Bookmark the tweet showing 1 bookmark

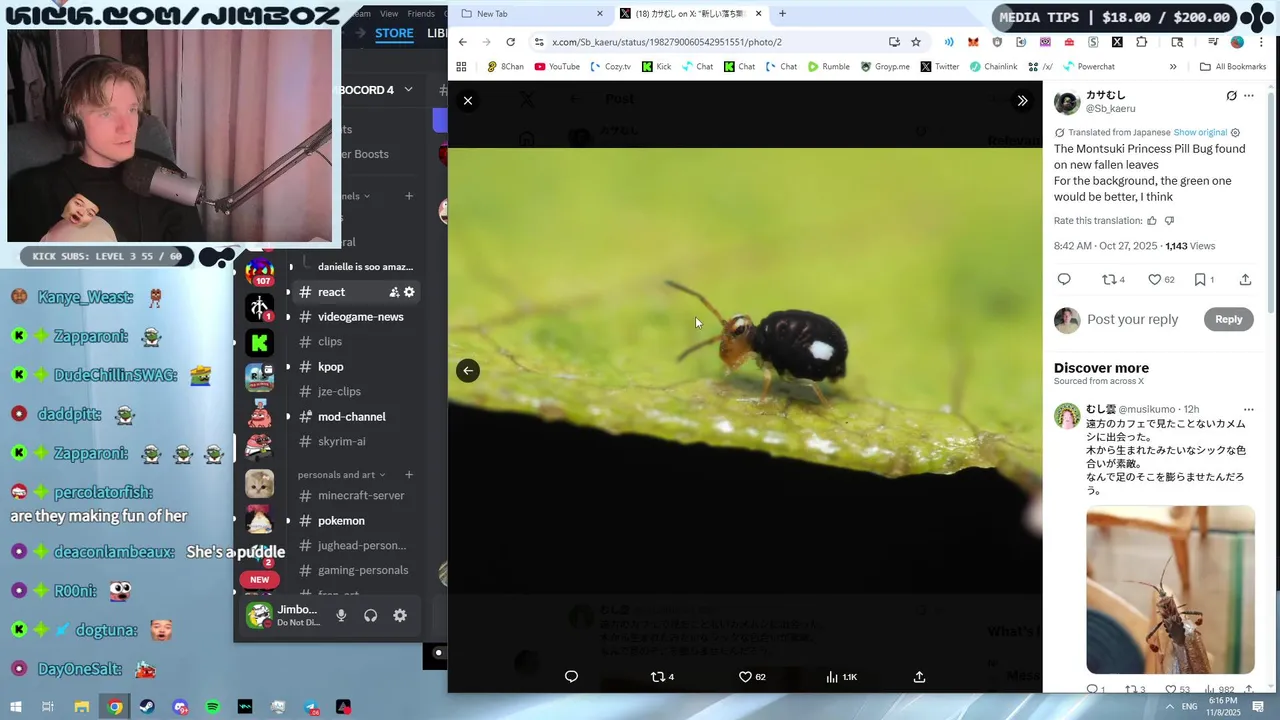(x=1204, y=280)
